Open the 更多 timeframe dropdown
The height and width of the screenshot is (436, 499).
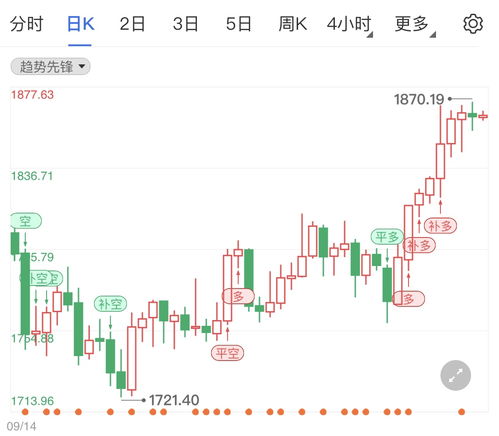pos(415,24)
